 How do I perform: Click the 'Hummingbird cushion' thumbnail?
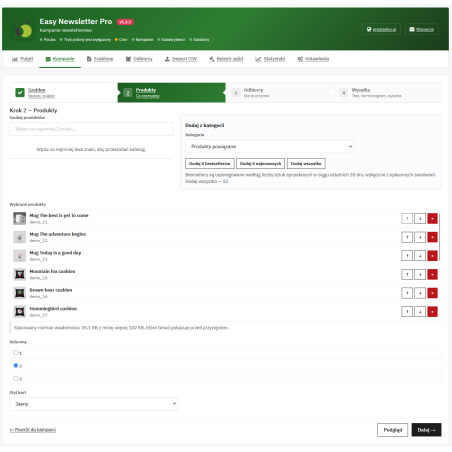(x=20, y=312)
